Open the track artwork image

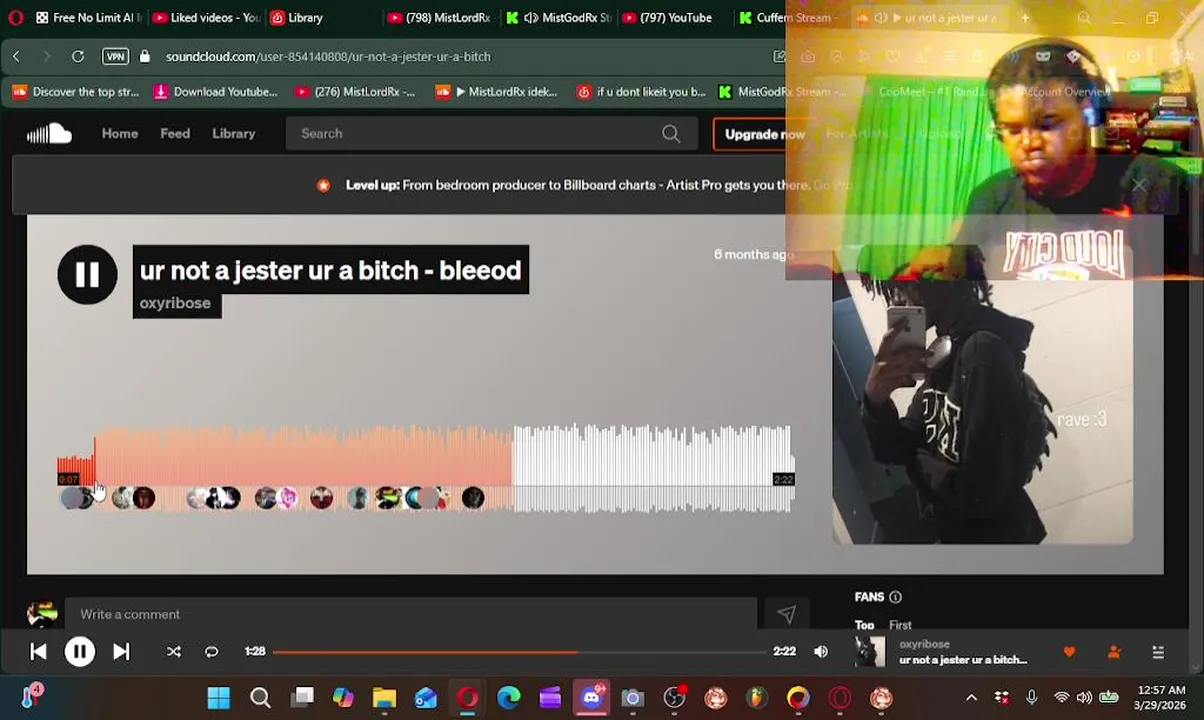[x=982, y=394]
